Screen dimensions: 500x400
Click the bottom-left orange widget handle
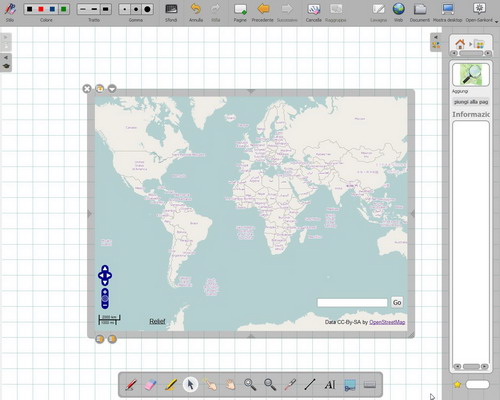(100, 339)
